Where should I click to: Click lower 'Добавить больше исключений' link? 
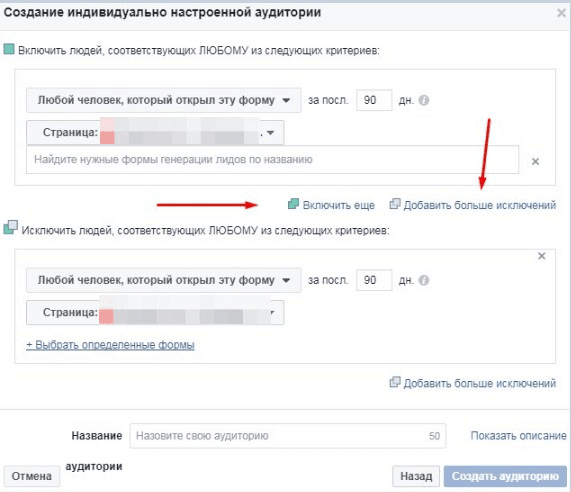480,383
